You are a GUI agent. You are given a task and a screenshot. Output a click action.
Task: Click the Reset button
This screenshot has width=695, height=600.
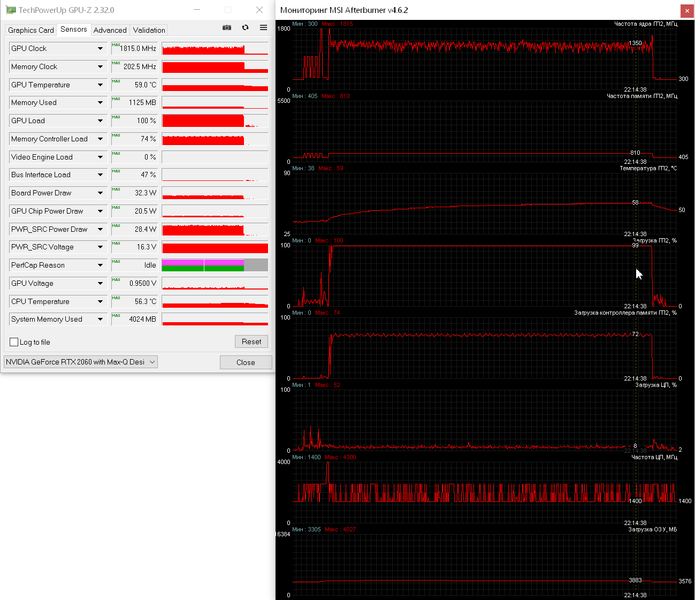click(251, 342)
